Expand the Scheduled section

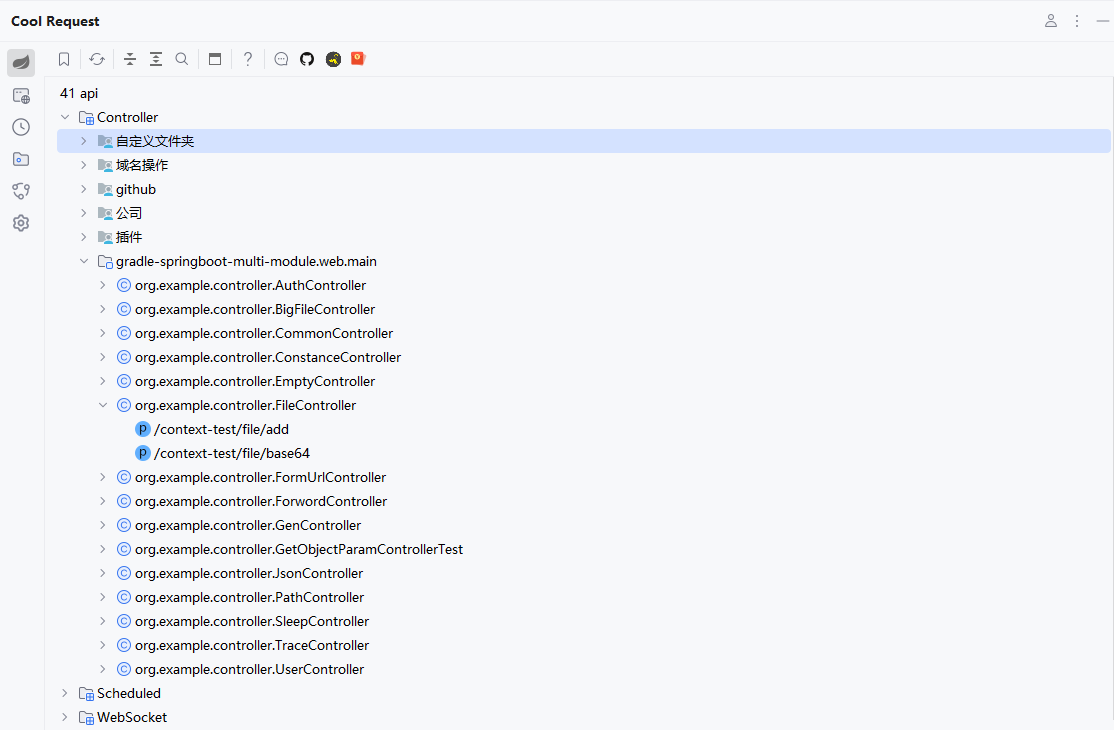pyautogui.click(x=65, y=693)
